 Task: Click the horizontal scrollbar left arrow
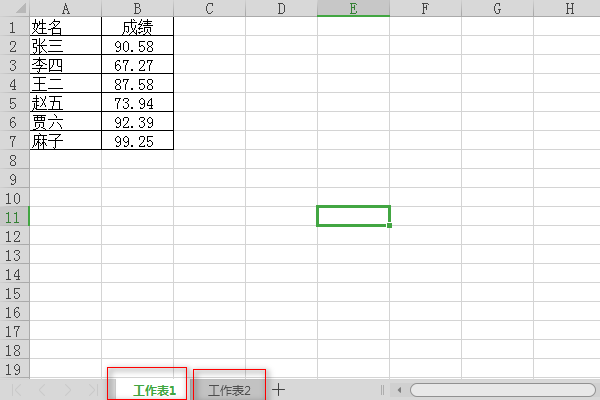(x=399, y=390)
